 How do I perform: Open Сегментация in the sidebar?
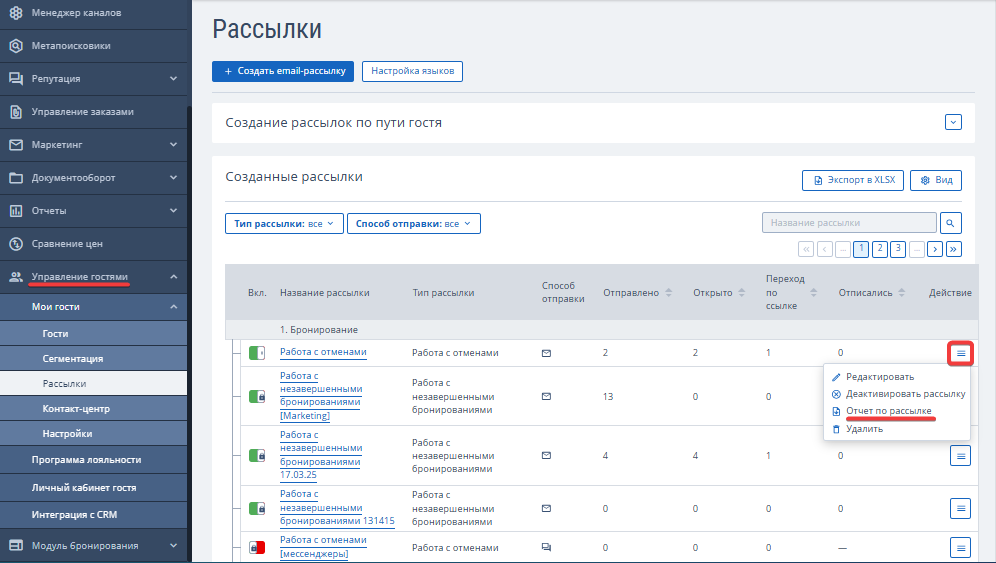click(73, 358)
